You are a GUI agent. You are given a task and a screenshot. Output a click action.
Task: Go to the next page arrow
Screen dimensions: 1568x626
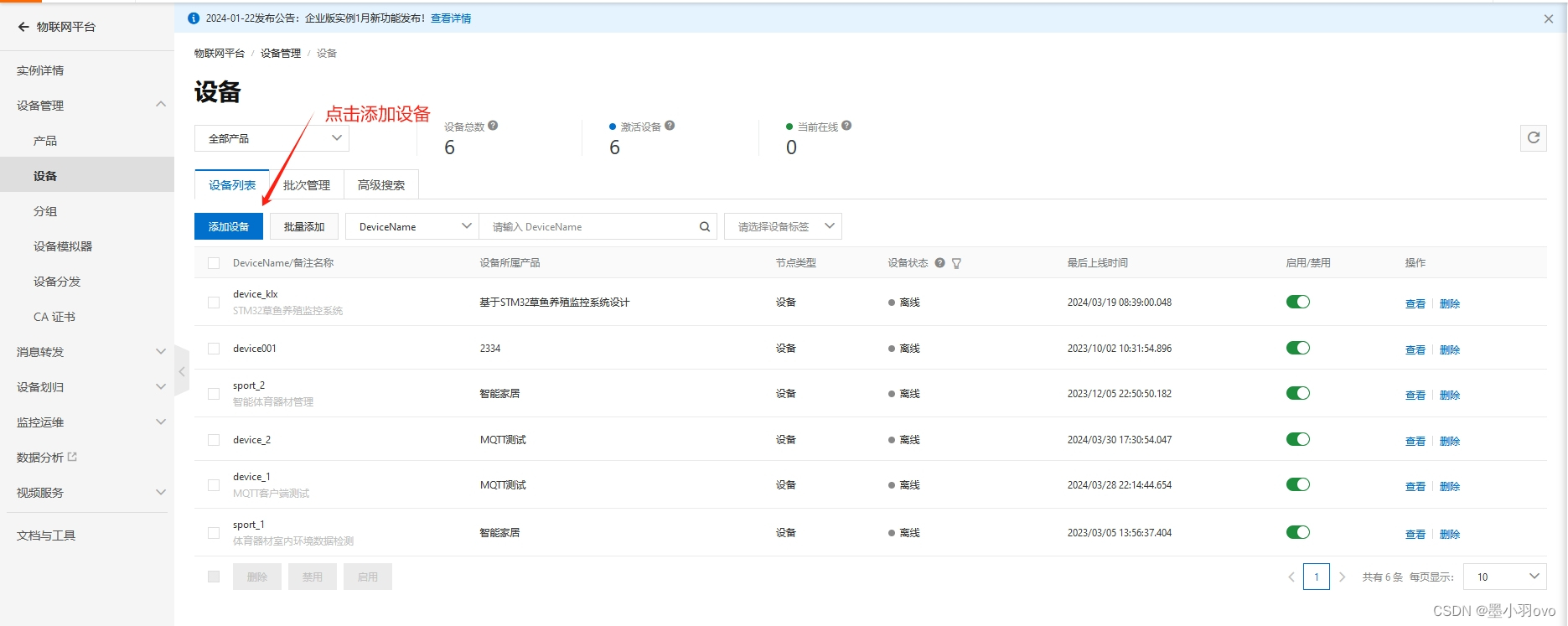click(1342, 577)
